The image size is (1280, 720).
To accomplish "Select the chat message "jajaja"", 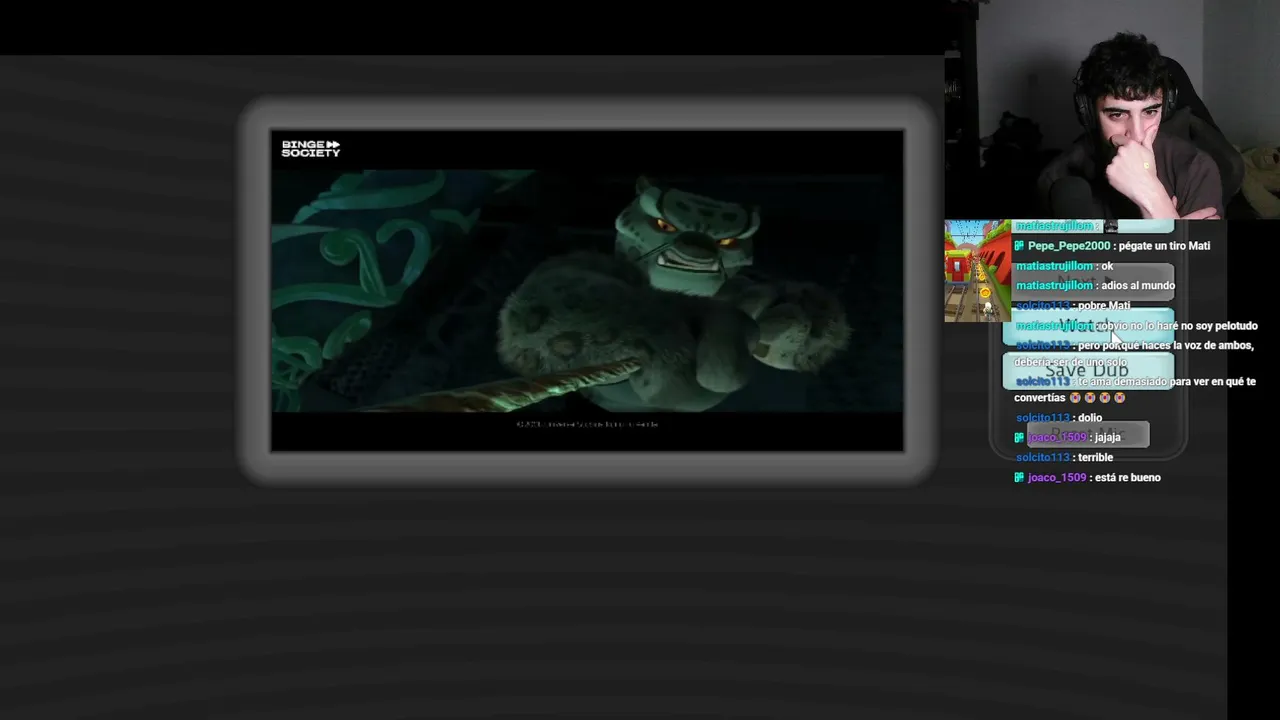I will 1107,437.
